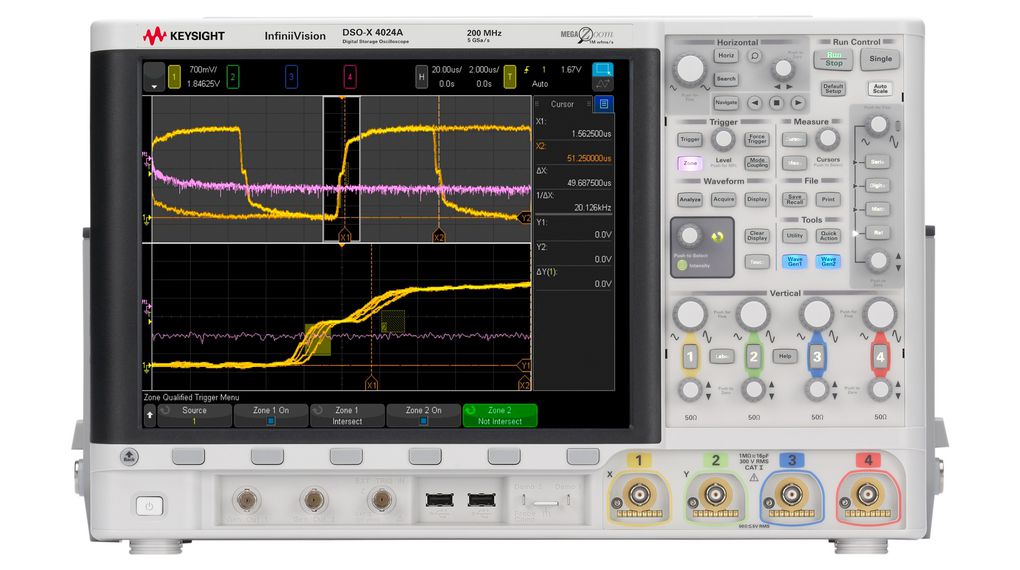This screenshot has width=1020, height=570.
Task: Toggle blue channel 3 key in Vertical section
Action: pos(816,357)
